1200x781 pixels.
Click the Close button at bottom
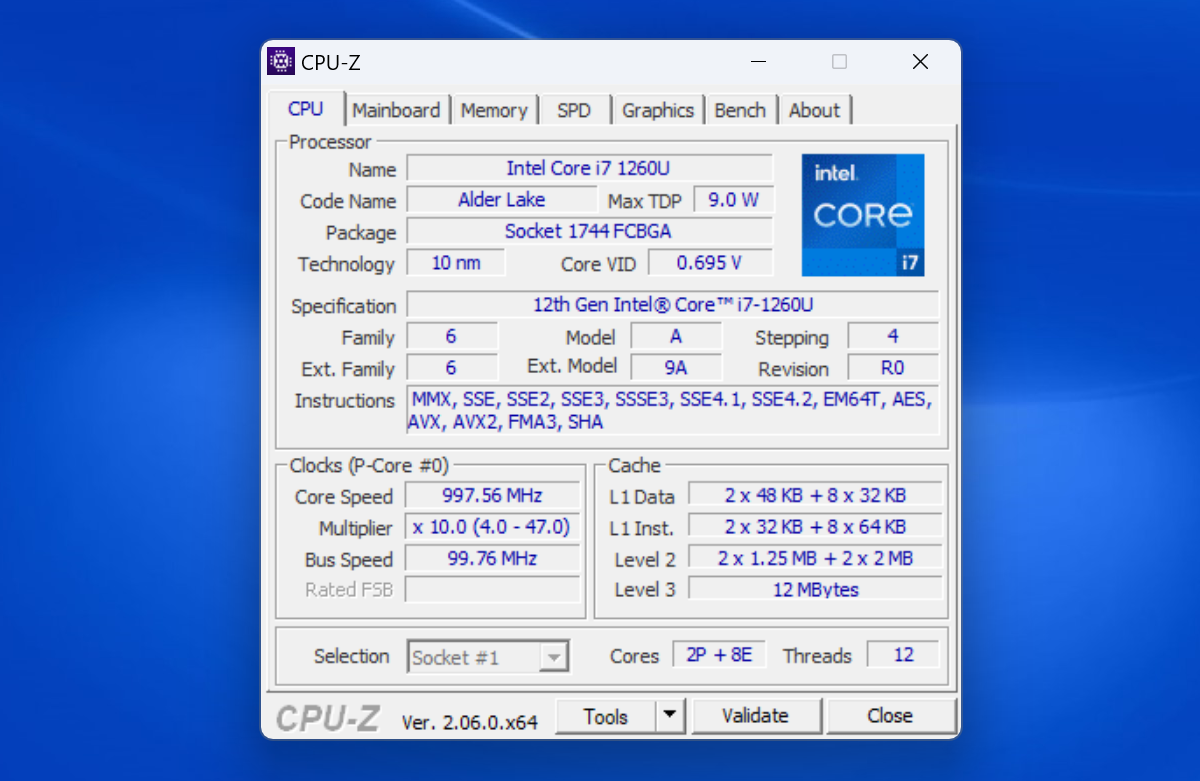click(890, 716)
